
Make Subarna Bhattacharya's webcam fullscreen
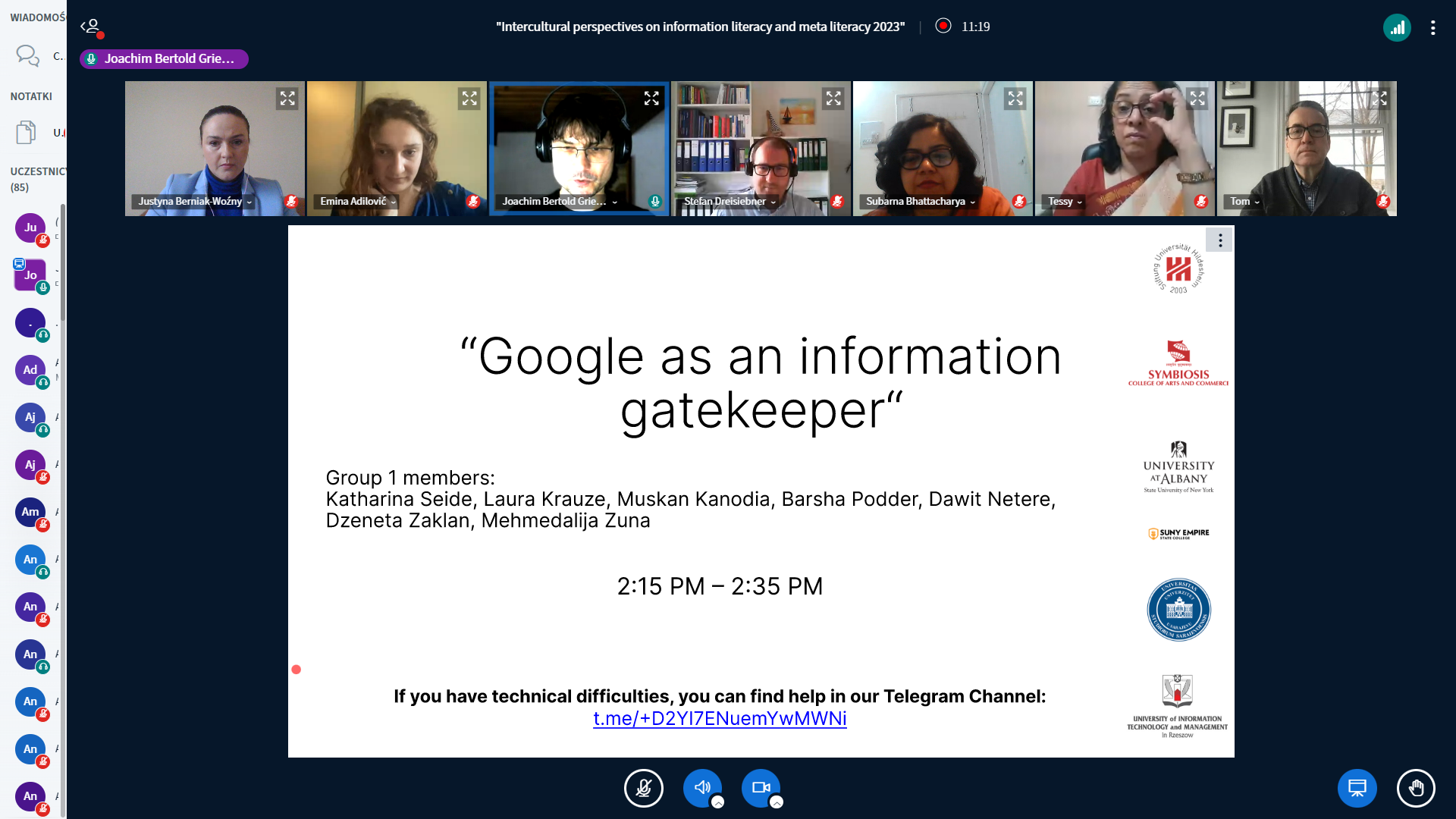tap(1015, 99)
